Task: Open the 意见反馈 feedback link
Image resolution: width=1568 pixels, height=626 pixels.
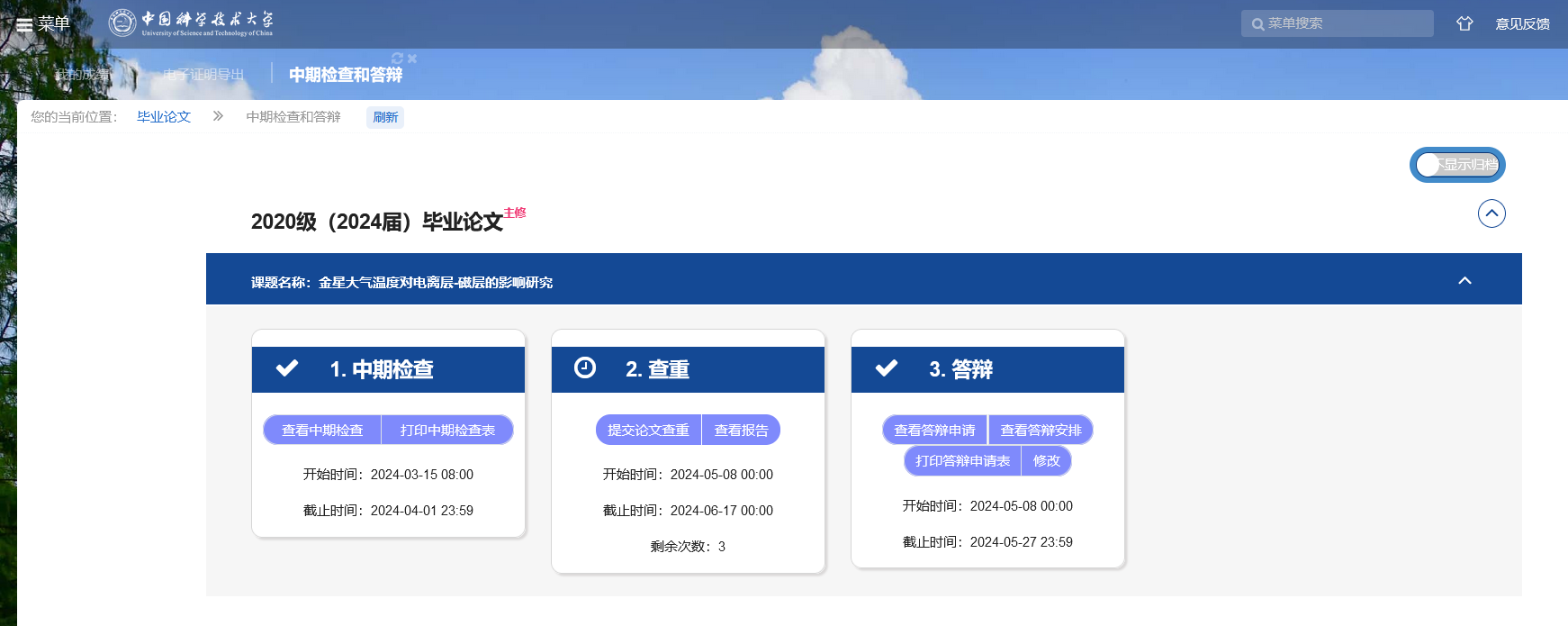Action: click(x=1522, y=24)
